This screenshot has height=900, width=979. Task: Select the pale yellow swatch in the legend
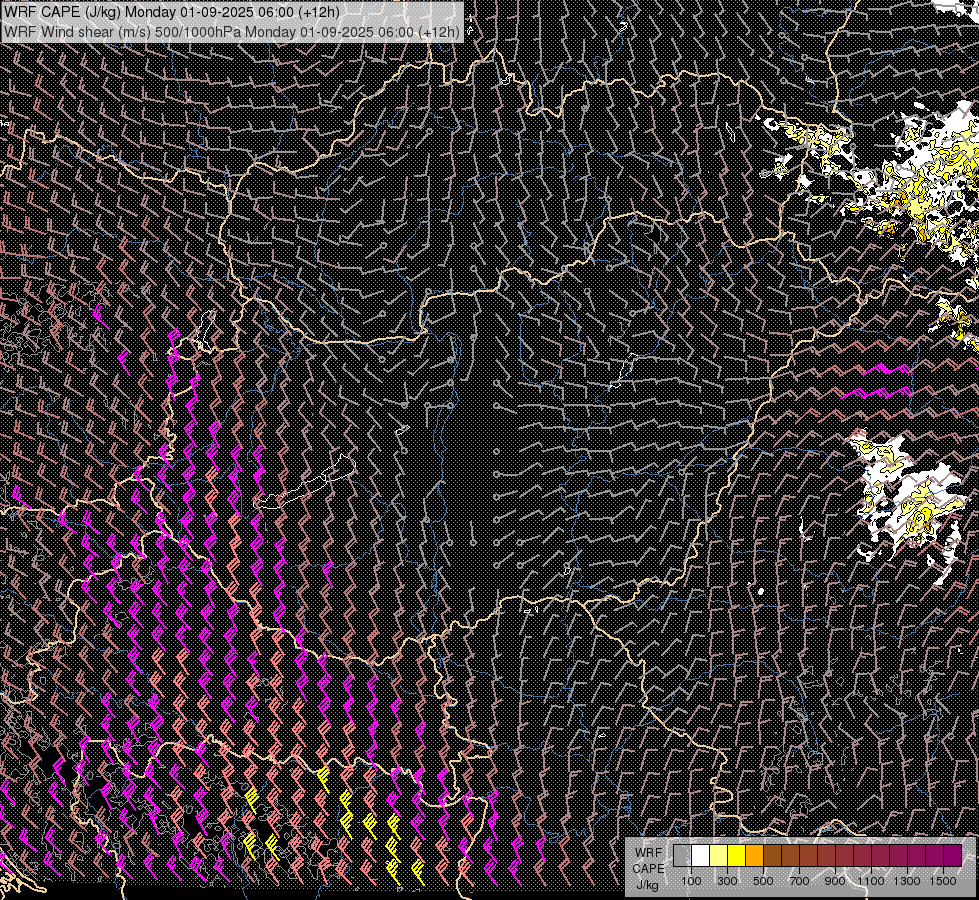[x=719, y=856]
